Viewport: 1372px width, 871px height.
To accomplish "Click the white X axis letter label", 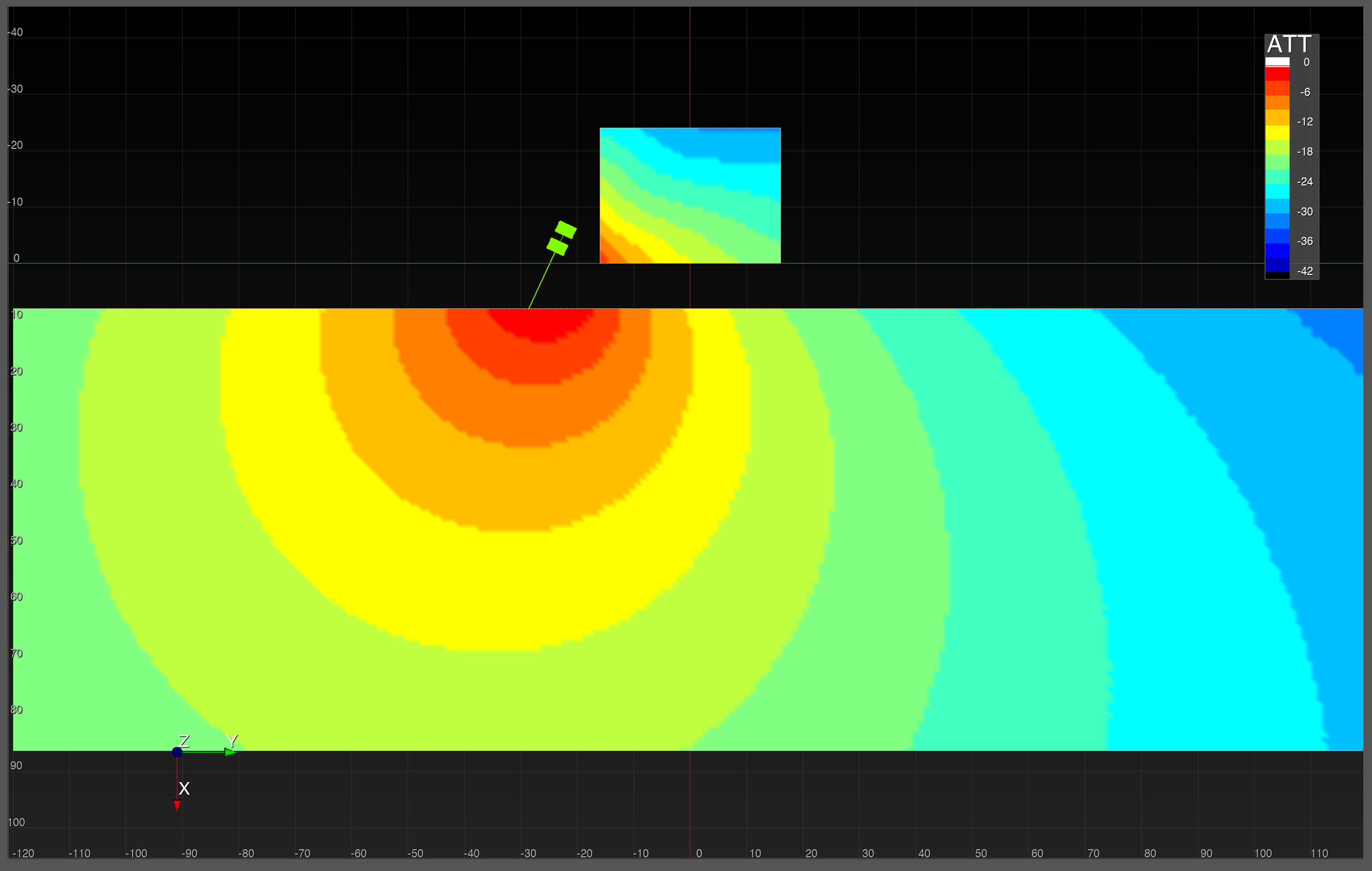I will [184, 788].
